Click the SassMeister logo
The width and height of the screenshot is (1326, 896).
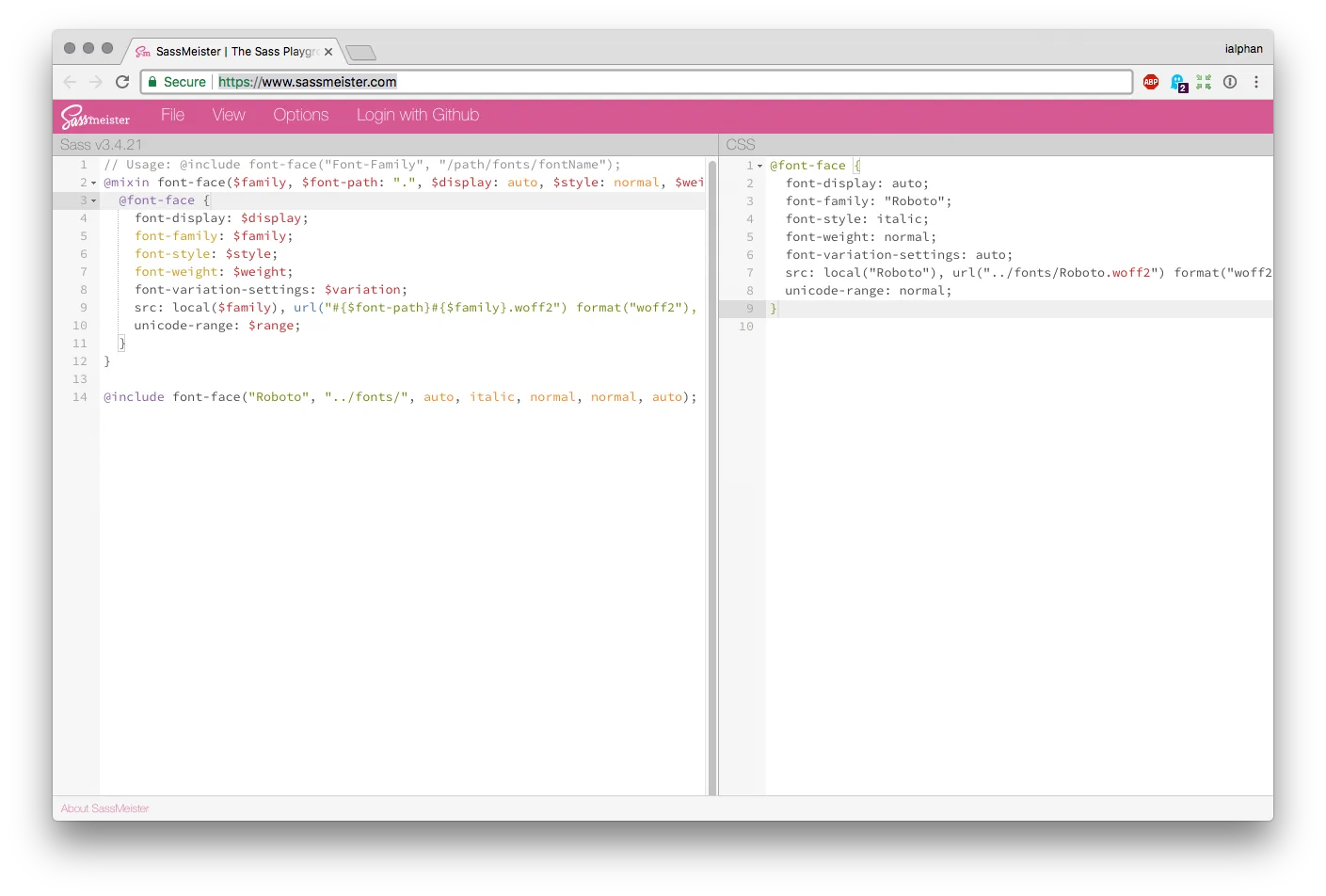tap(95, 117)
